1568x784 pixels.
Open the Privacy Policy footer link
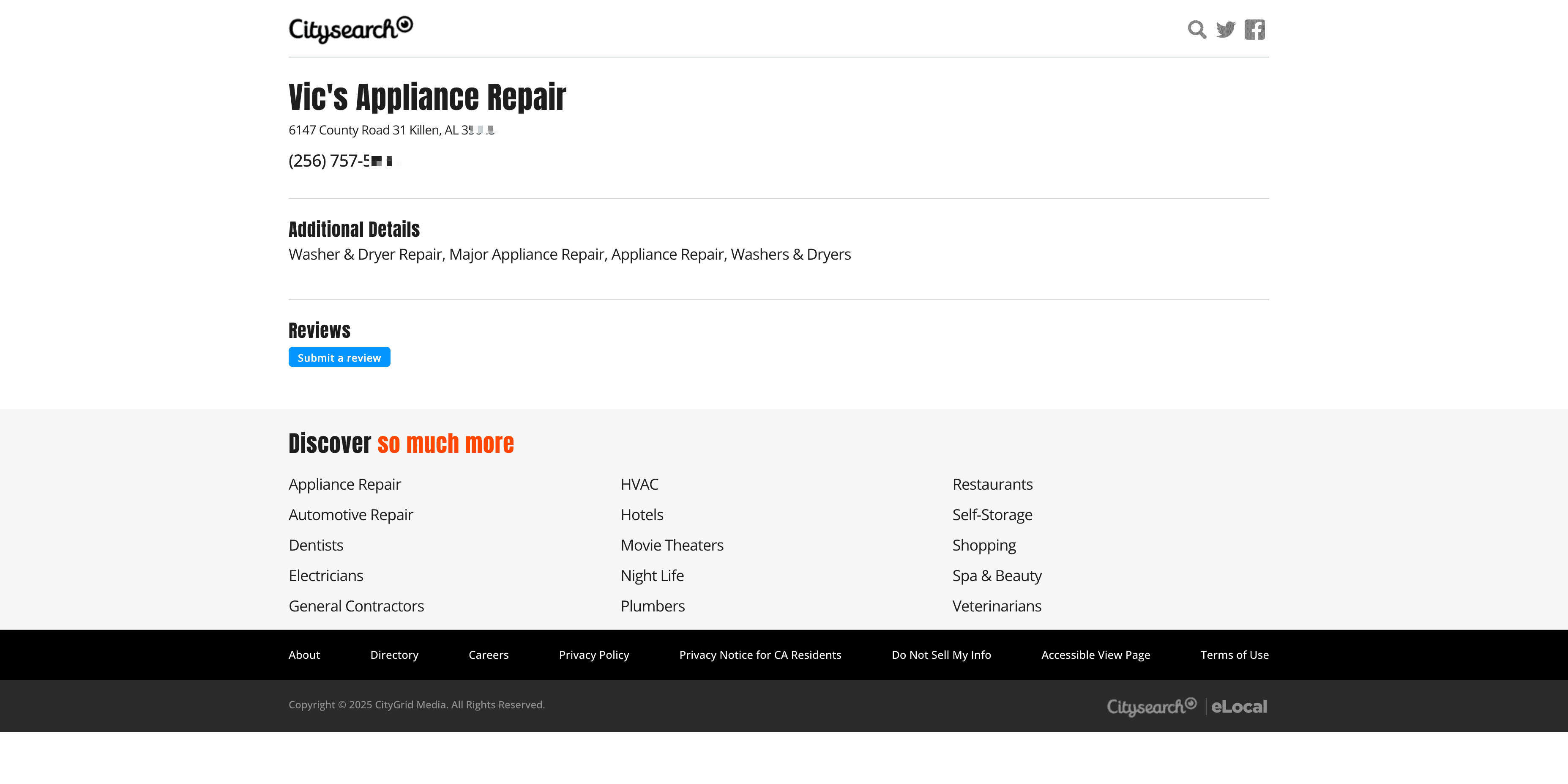pyautogui.click(x=593, y=655)
